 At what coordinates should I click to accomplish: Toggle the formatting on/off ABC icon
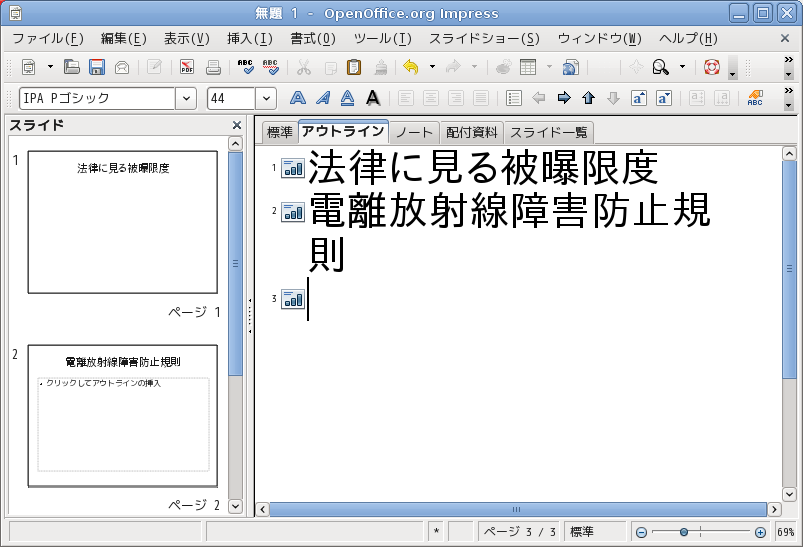pyautogui.click(x=755, y=98)
